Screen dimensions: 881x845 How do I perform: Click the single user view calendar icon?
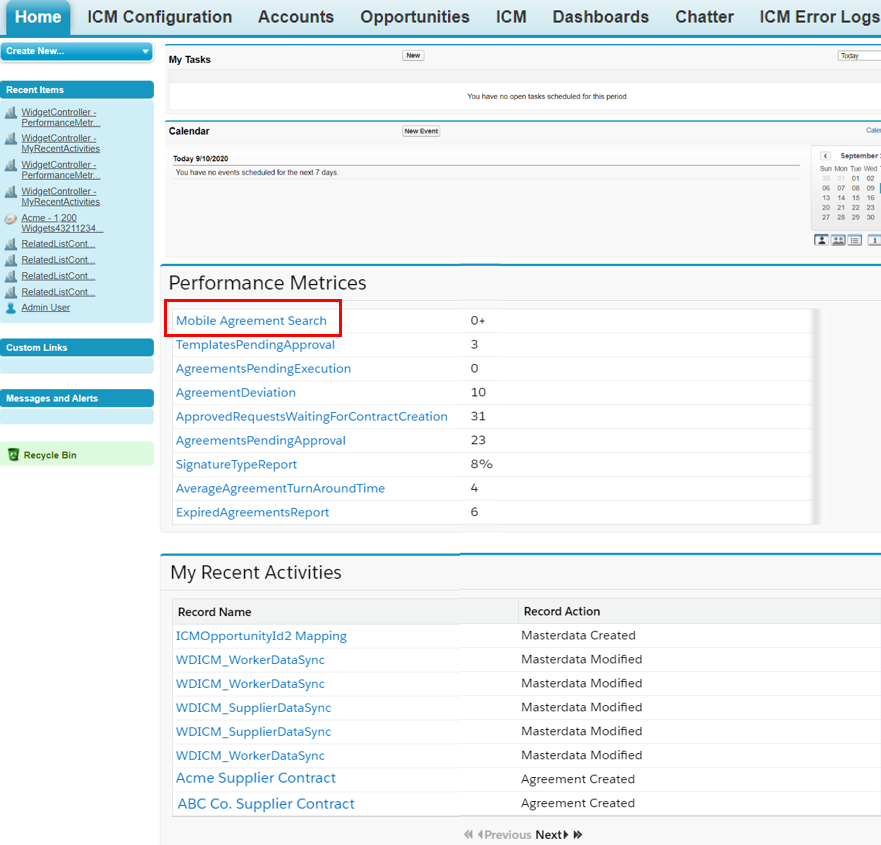coord(822,240)
